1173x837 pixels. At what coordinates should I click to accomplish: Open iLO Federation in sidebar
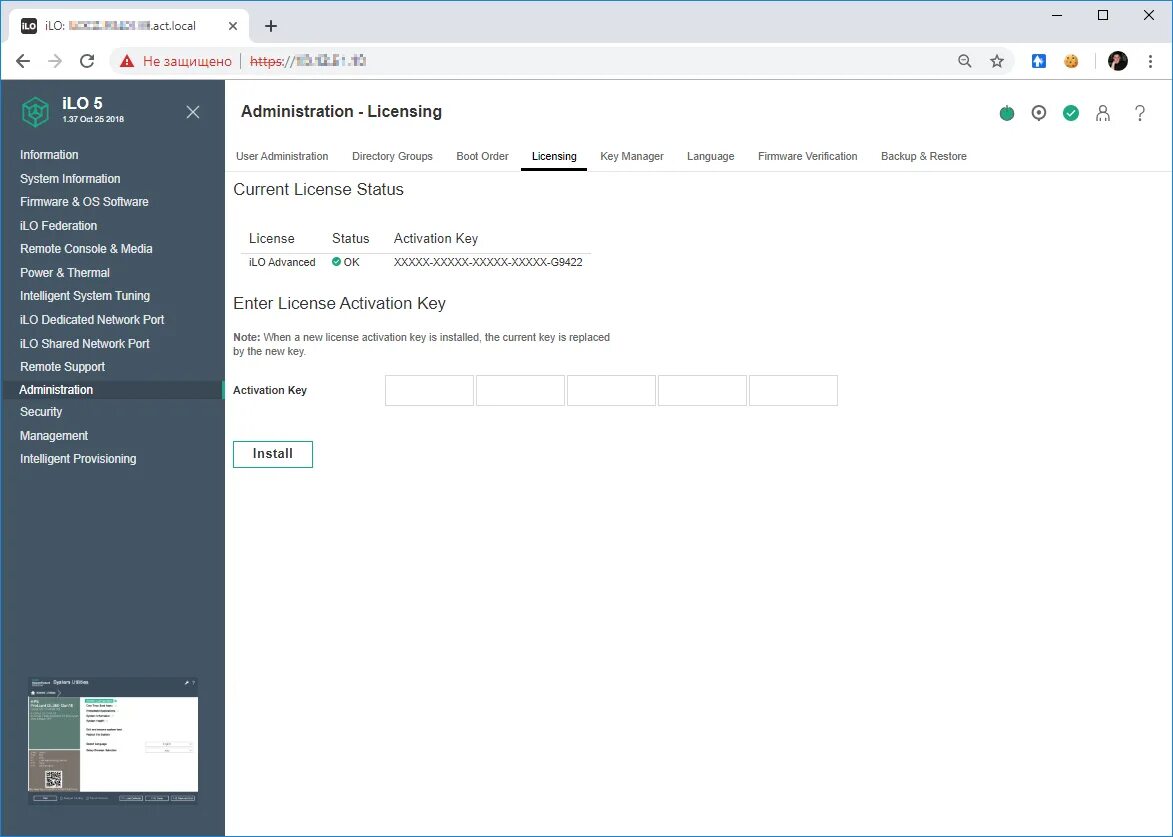[58, 226]
